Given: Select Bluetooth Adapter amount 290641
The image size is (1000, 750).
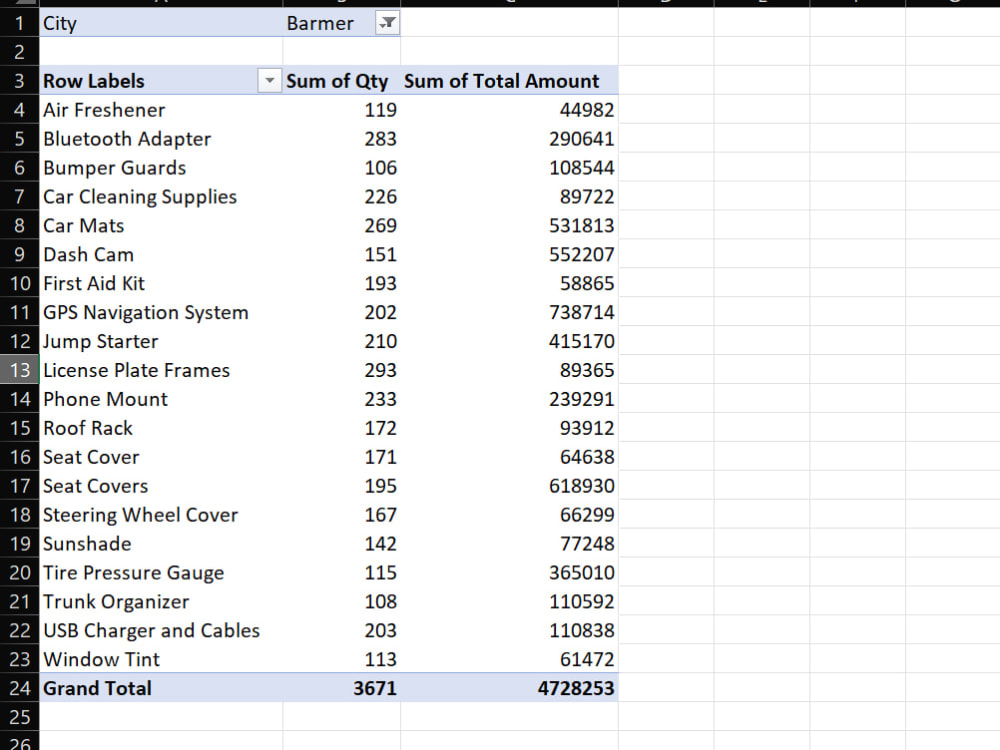Looking at the screenshot, I should click(x=510, y=138).
